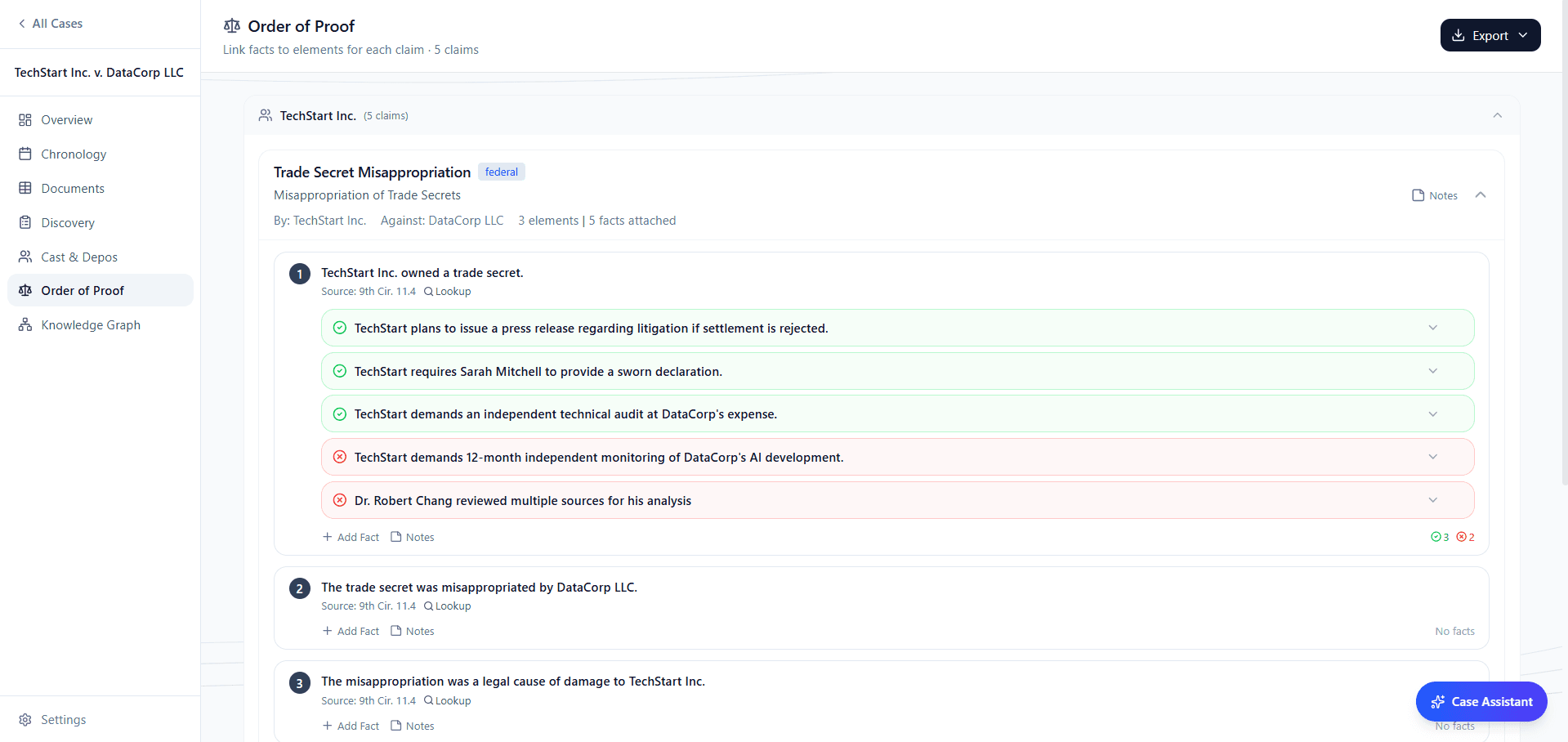Open Documents in sidebar
Viewport: 1568px width, 742px height.
73,189
